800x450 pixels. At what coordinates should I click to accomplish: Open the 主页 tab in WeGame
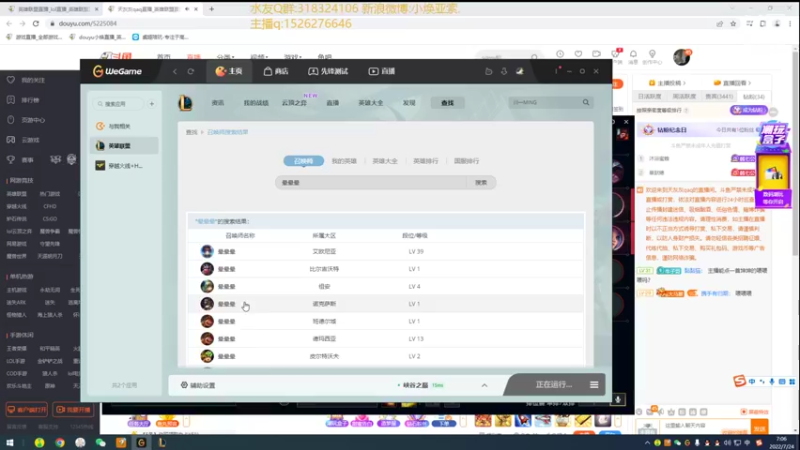(x=229, y=71)
